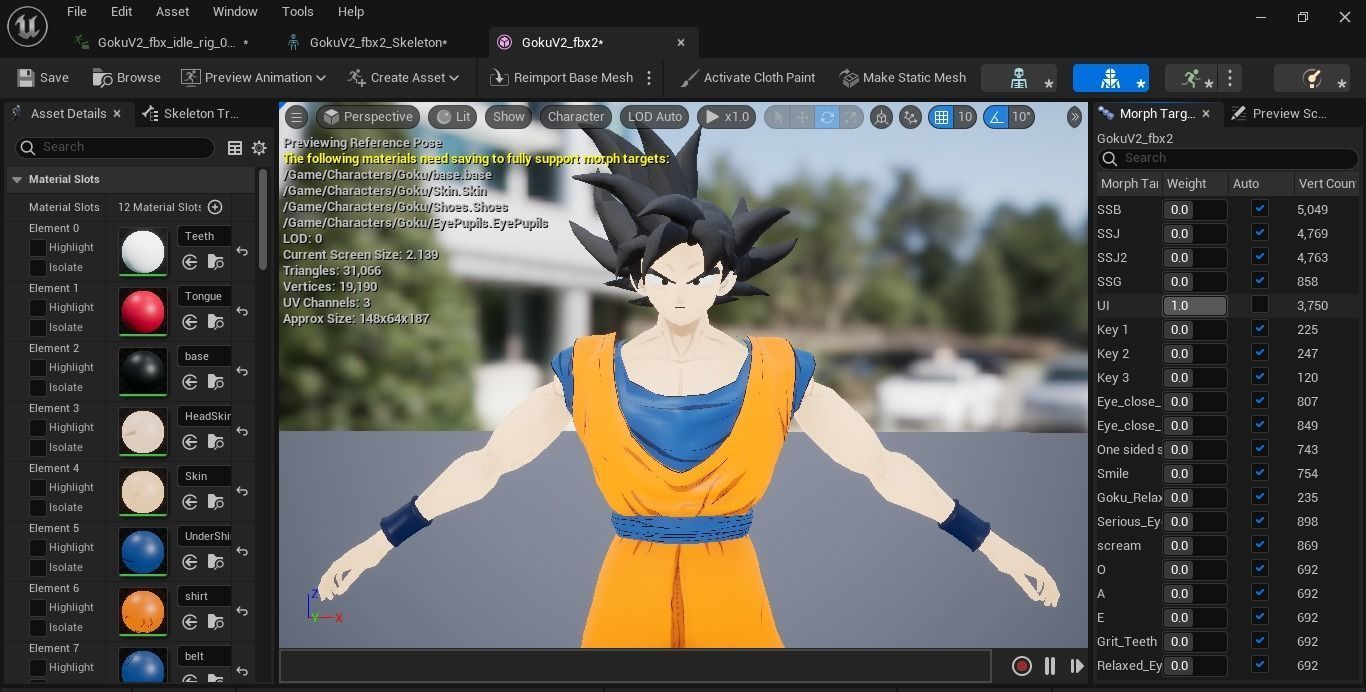Screen dimensions: 1366x692
Task: Open the Physics asset editor icon
Action: point(1313,77)
